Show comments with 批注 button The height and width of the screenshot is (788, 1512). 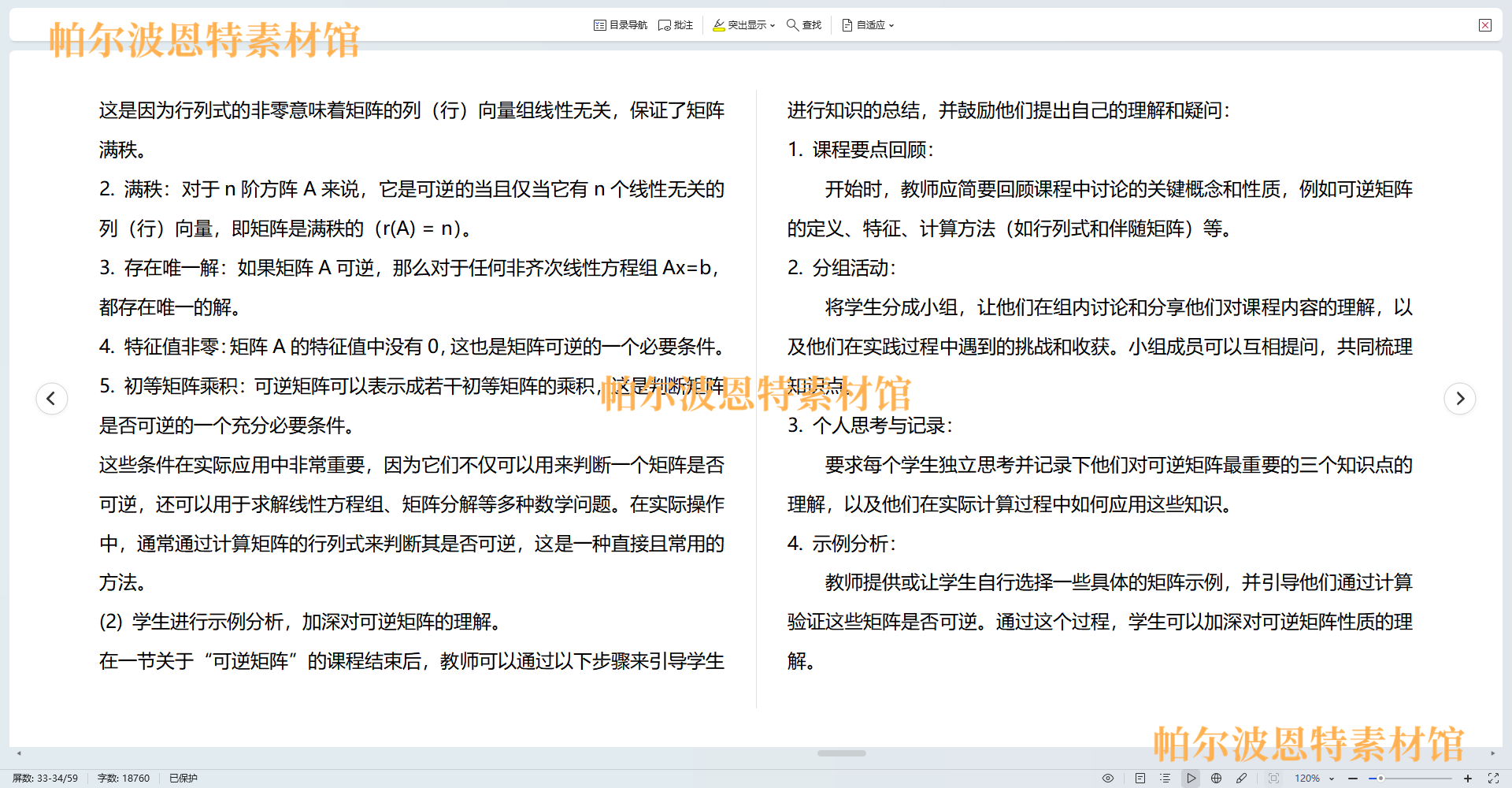click(676, 25)
